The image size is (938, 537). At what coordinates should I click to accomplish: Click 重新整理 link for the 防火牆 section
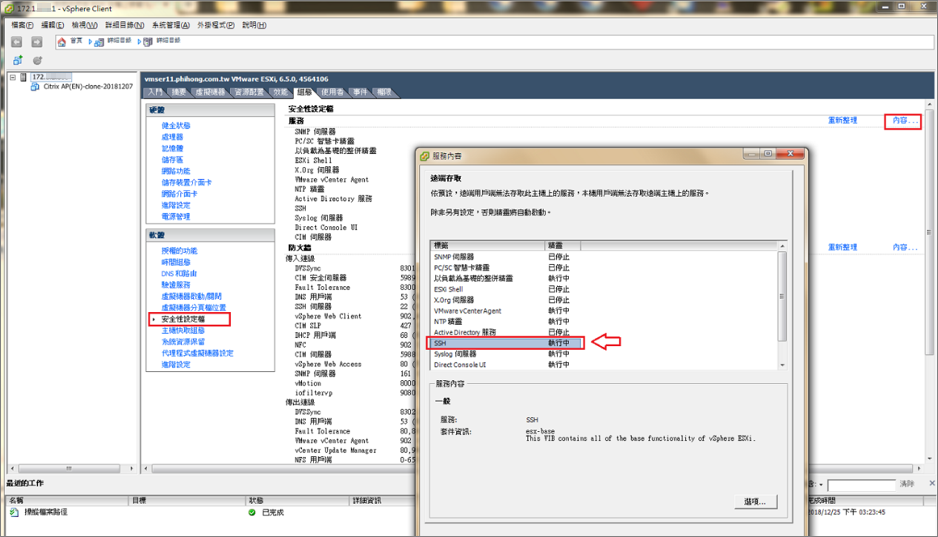[x=842, y=247]
